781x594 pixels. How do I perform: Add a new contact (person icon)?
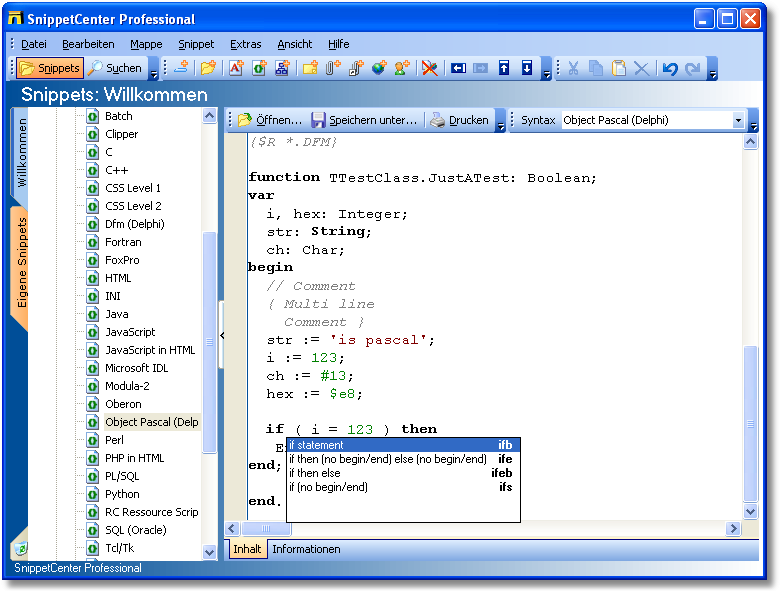401,68
